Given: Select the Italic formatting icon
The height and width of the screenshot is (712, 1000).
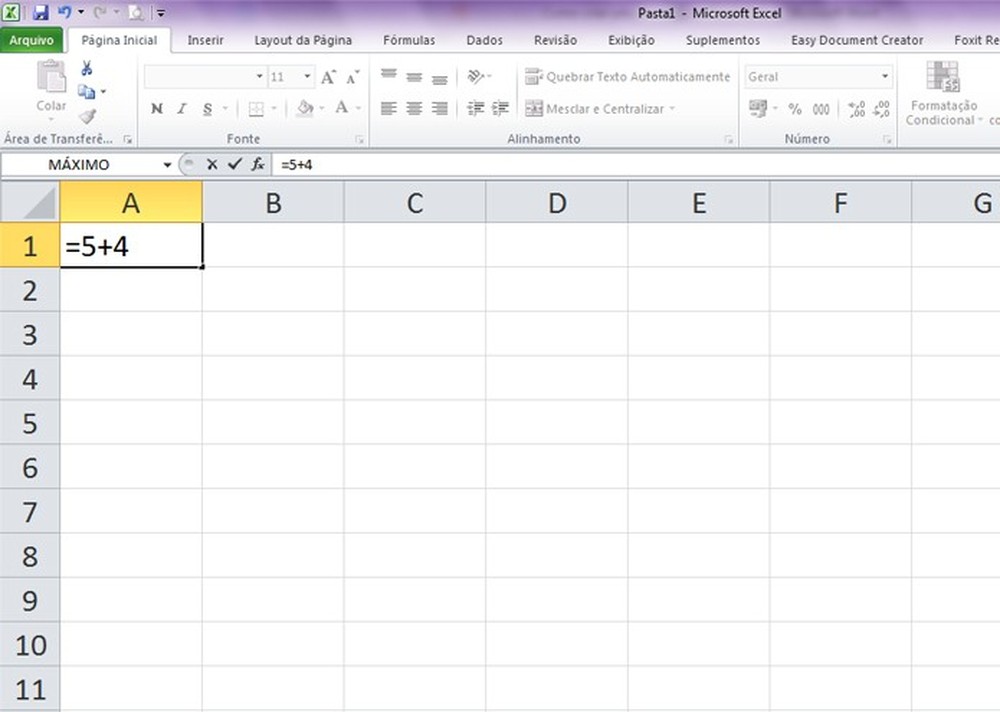Looking at the screenshot, I should tap(181, 108).
